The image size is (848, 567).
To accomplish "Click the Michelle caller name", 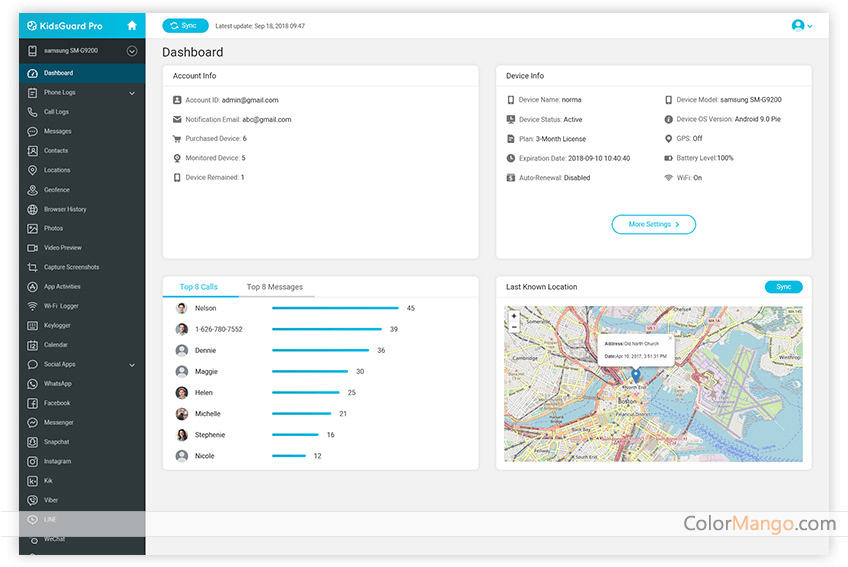I will (208, 413).
